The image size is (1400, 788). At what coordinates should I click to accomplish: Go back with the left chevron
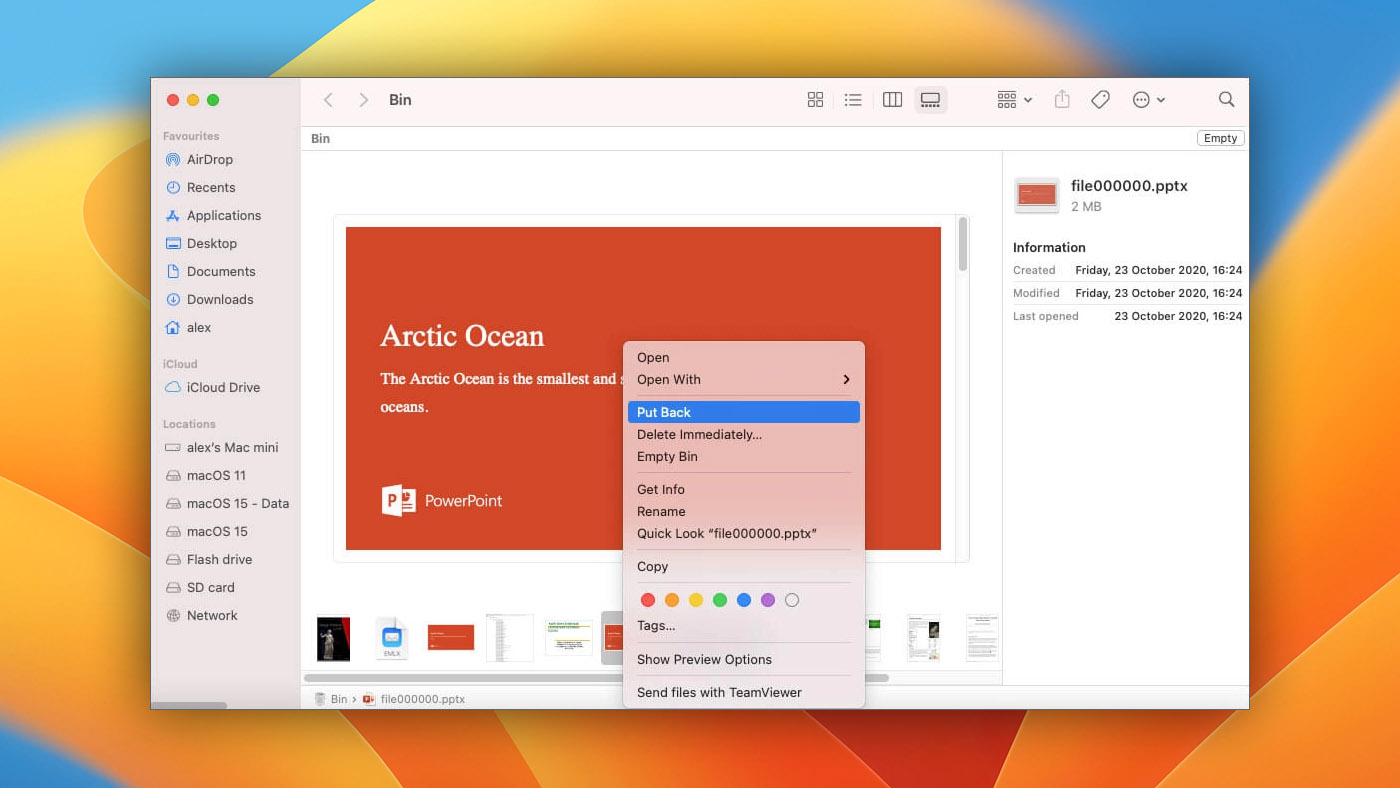(x=328, y=100)
